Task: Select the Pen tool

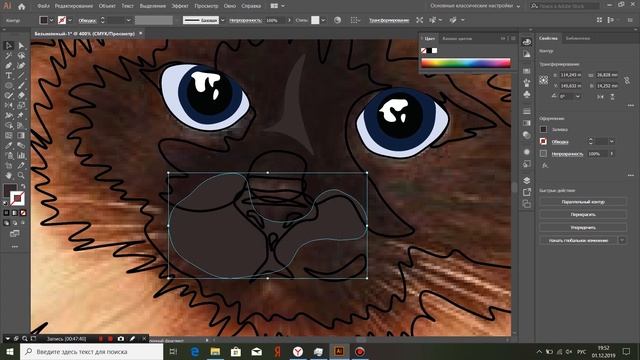Action: [9, 65]
